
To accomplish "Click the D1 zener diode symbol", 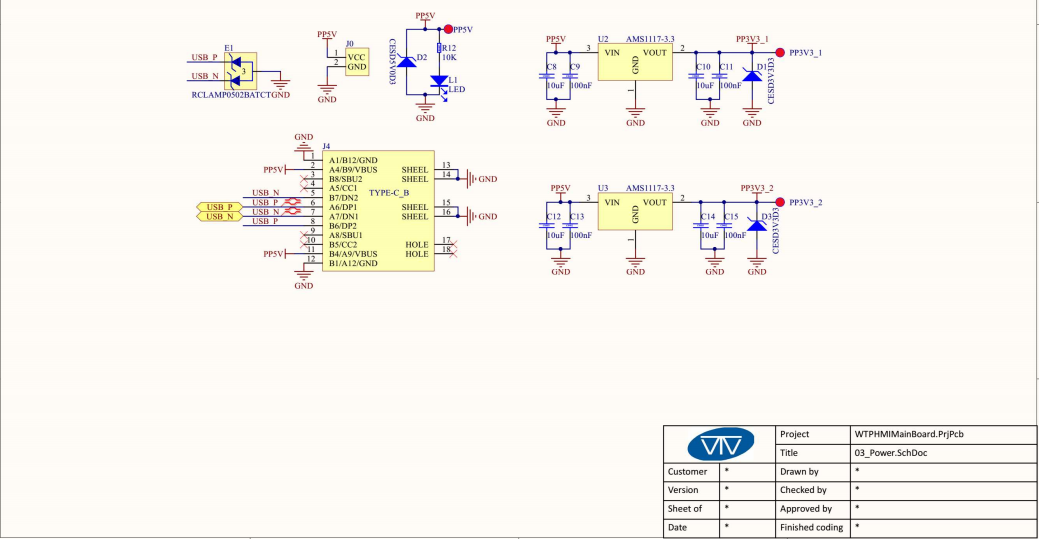I will pyautogui.click(x=752, y=75).
